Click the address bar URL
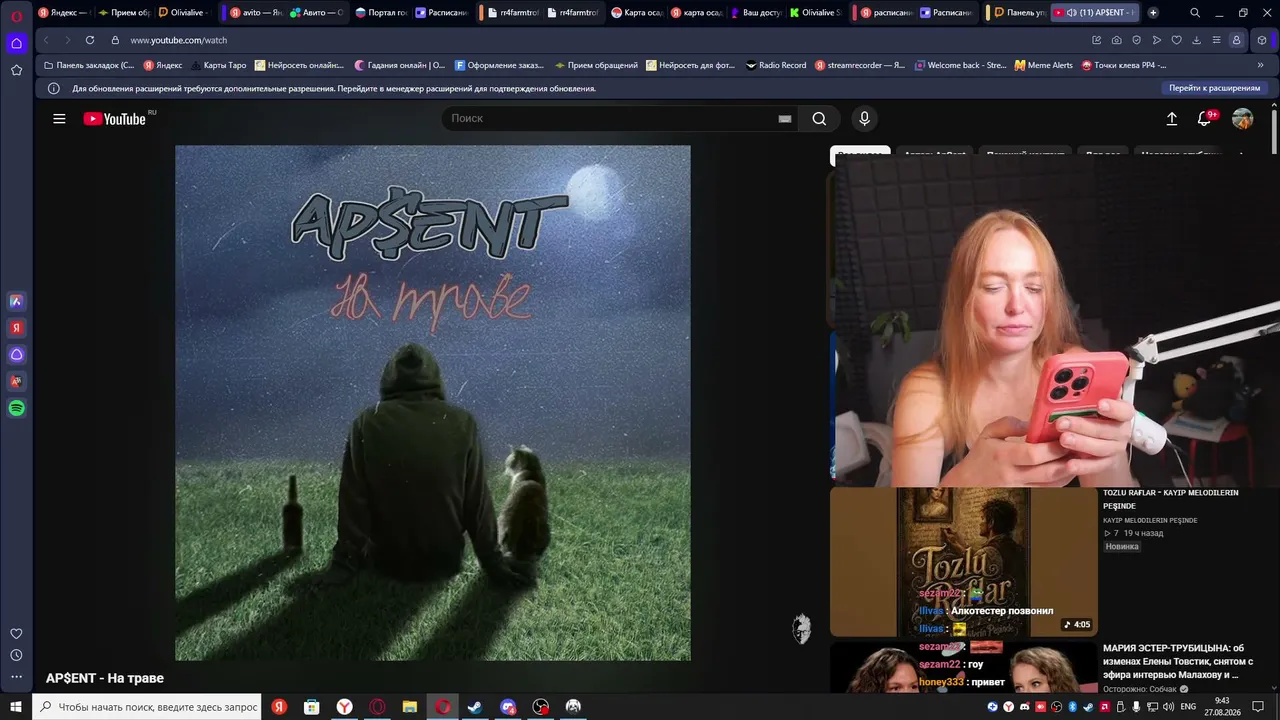The height and width of the screenshot is (720, 1280). [x=179, y=40]
